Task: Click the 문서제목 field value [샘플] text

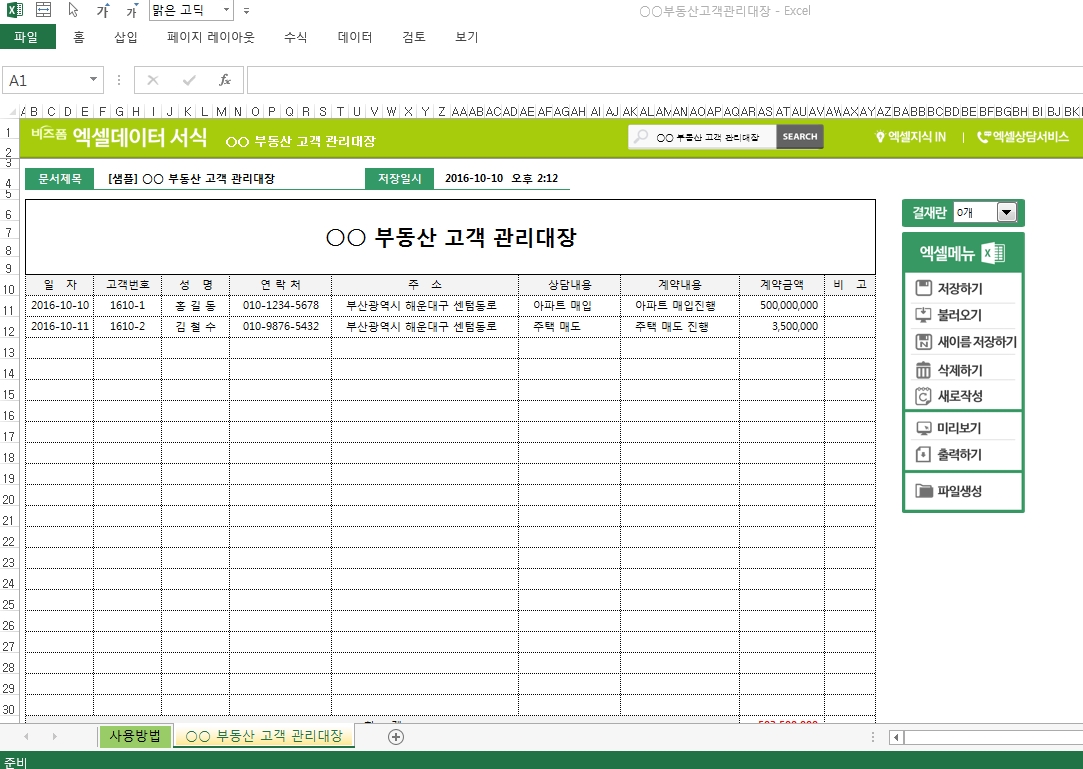Action: [191, 178]
